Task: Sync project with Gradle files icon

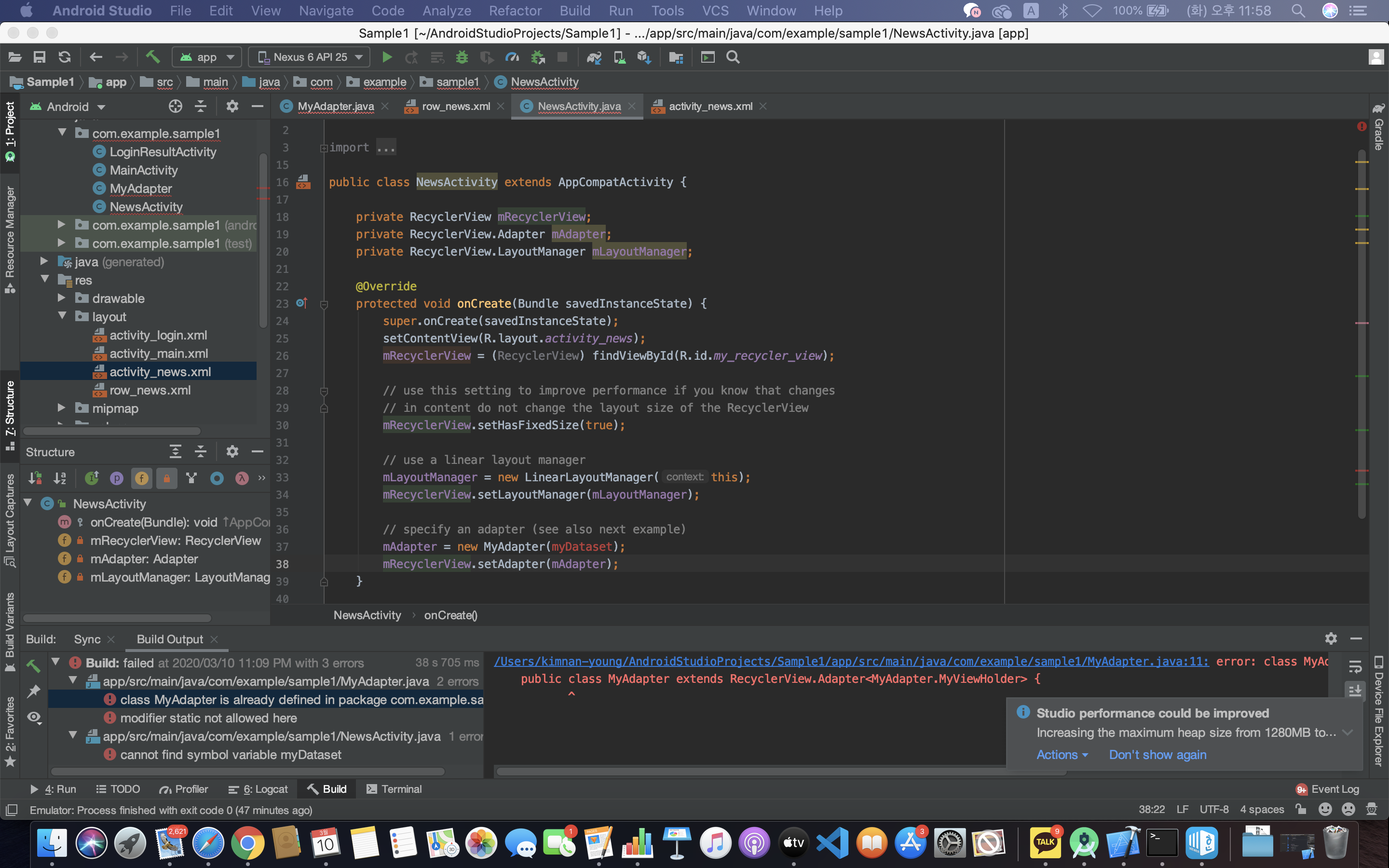Action: [x=594, y=57]
